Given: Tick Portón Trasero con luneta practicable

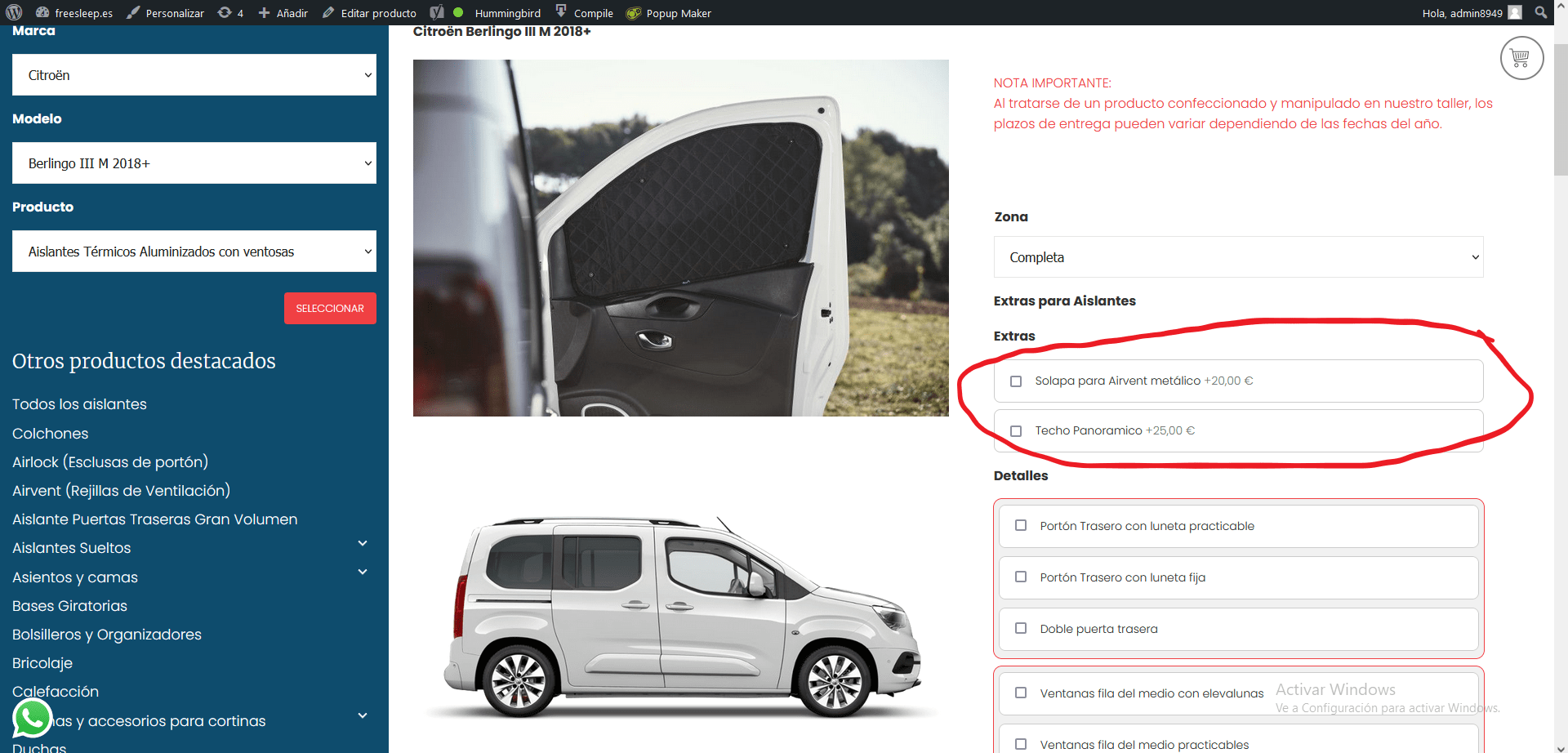Looking at the screenshot, I should click(1021, 525).
